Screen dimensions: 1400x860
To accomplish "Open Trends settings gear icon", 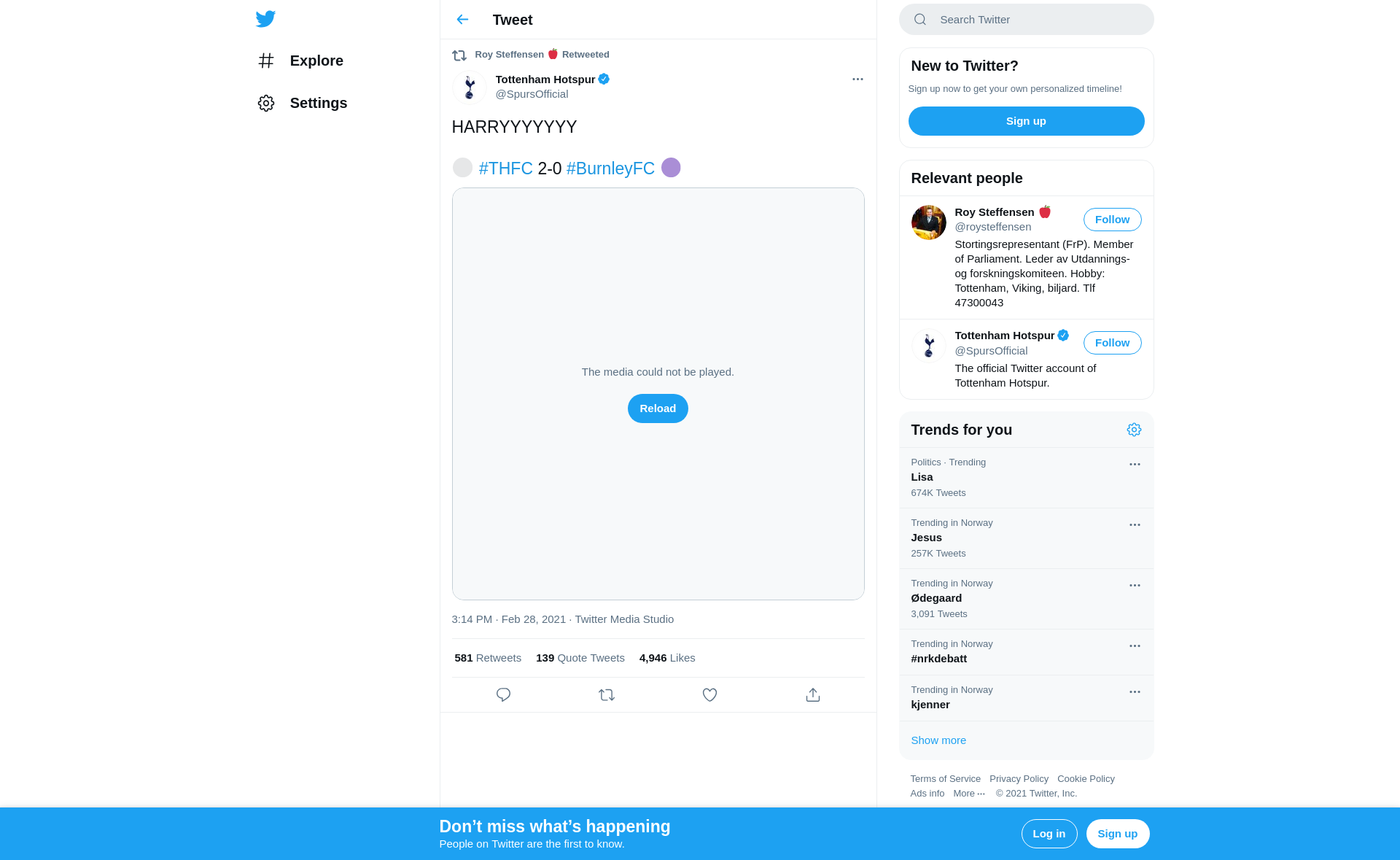I will tap(1134, 430).
